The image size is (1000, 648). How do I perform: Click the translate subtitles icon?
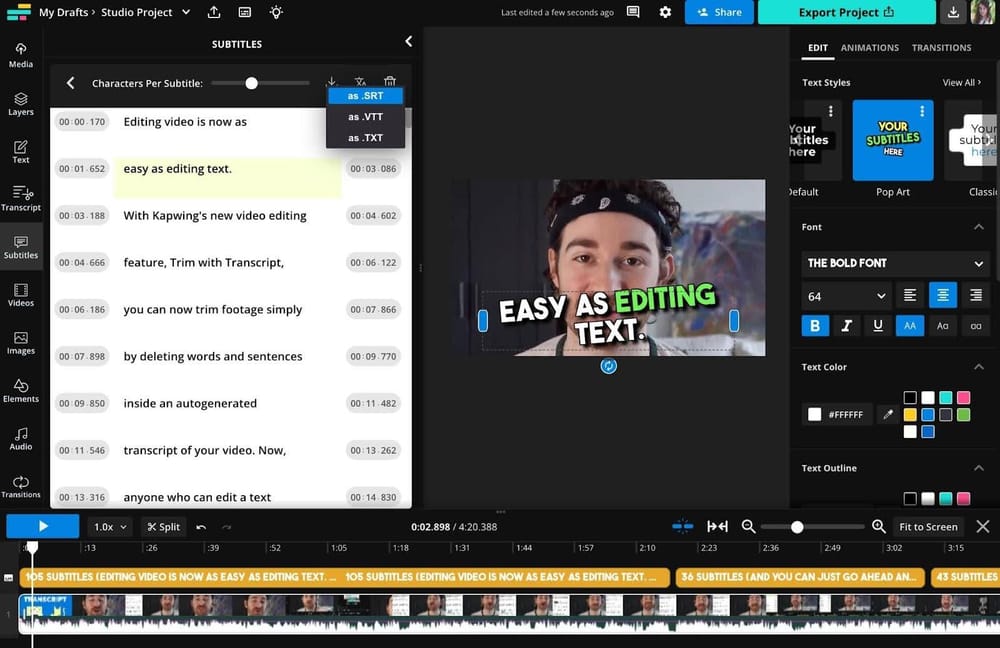pos(360,81)
